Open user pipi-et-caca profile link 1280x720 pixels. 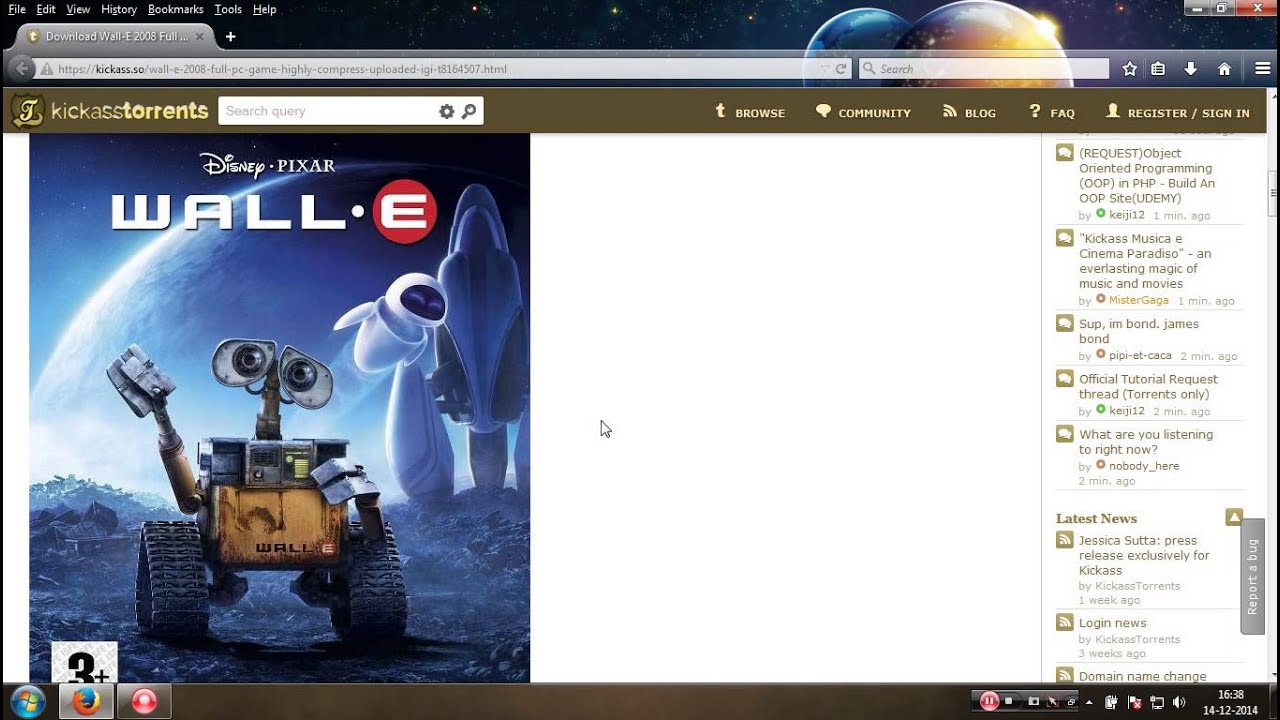1140,355
